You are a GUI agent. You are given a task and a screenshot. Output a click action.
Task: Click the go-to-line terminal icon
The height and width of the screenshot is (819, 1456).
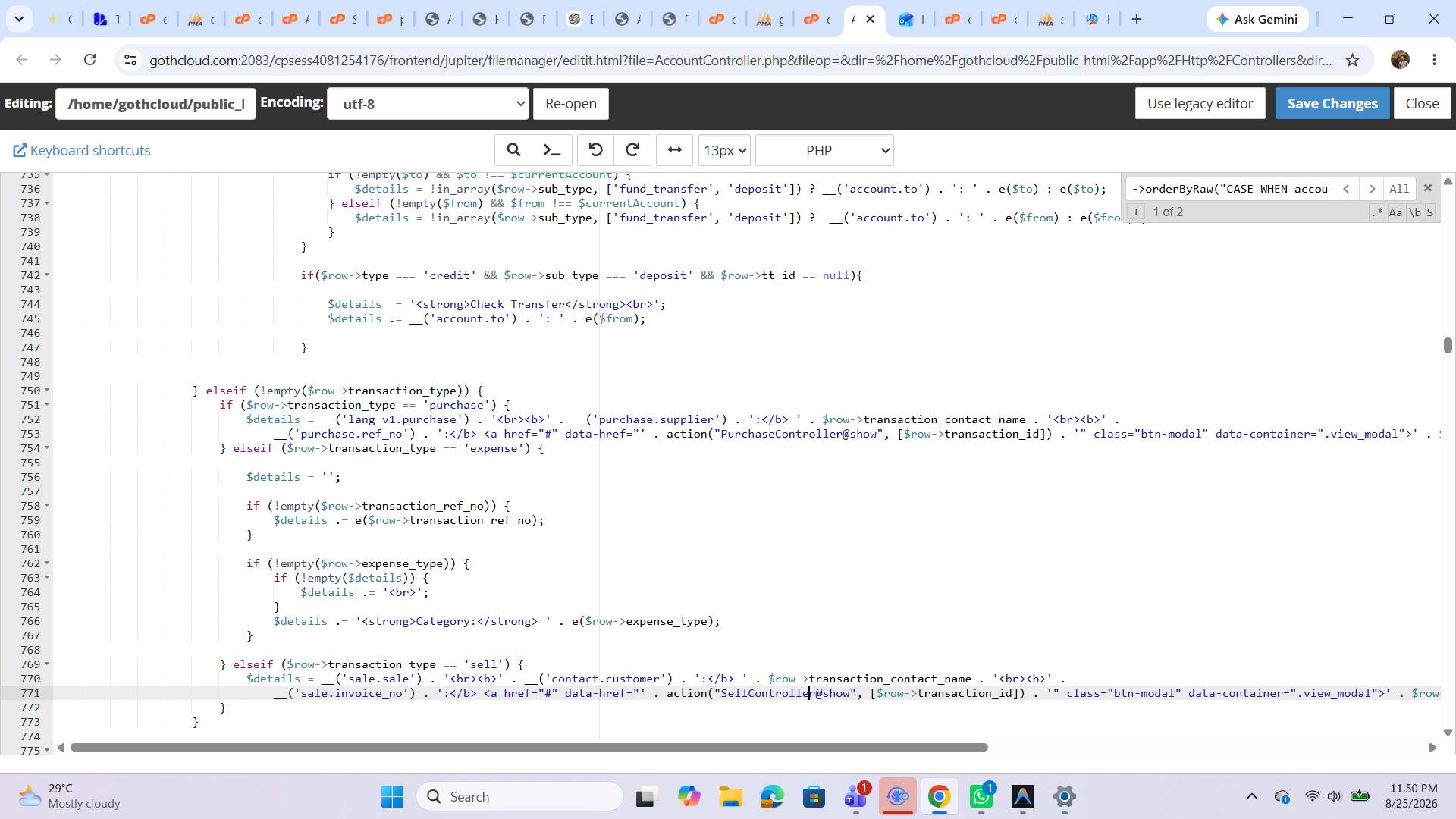552,150
